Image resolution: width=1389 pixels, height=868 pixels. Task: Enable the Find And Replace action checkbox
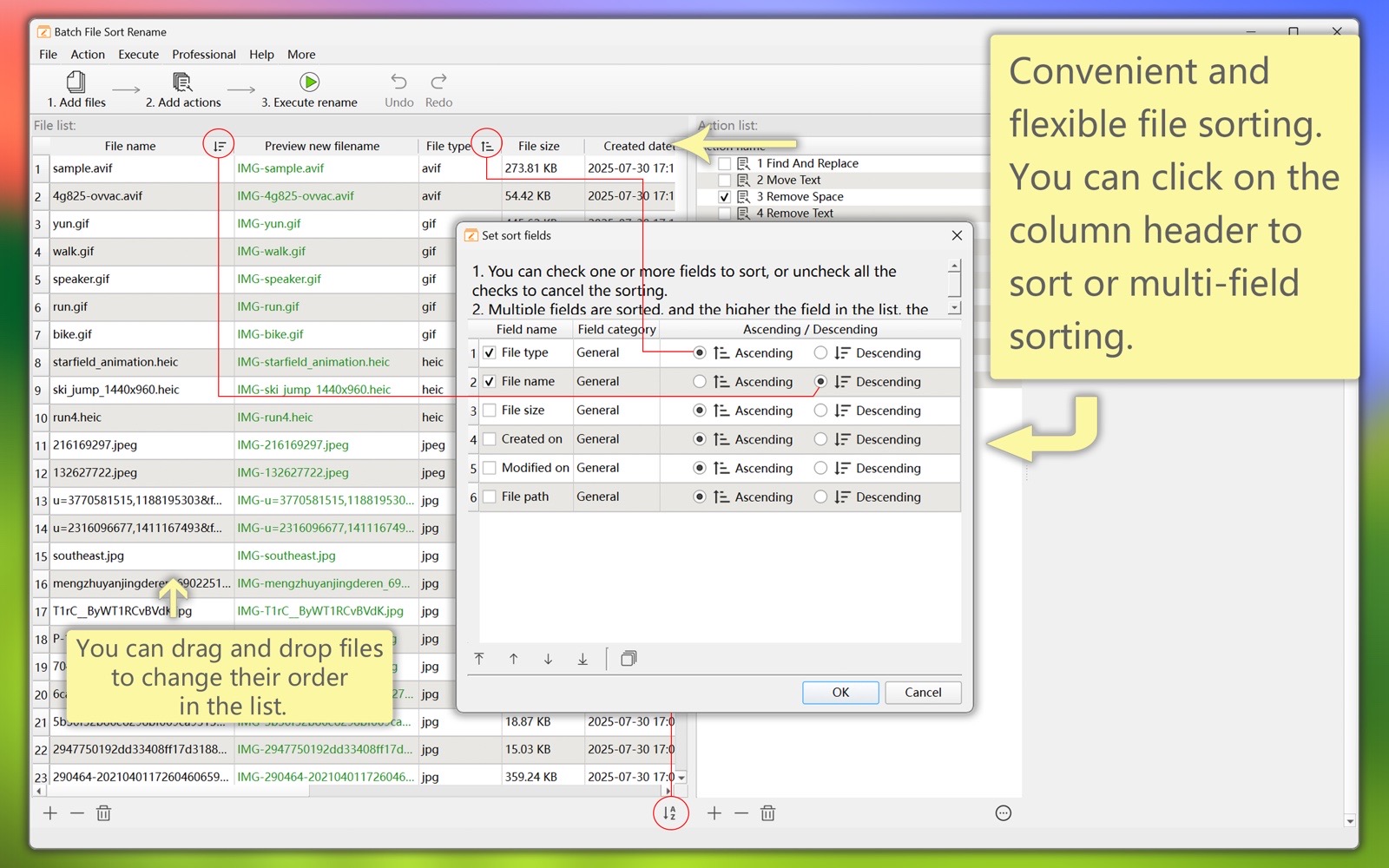click(724, 163)
